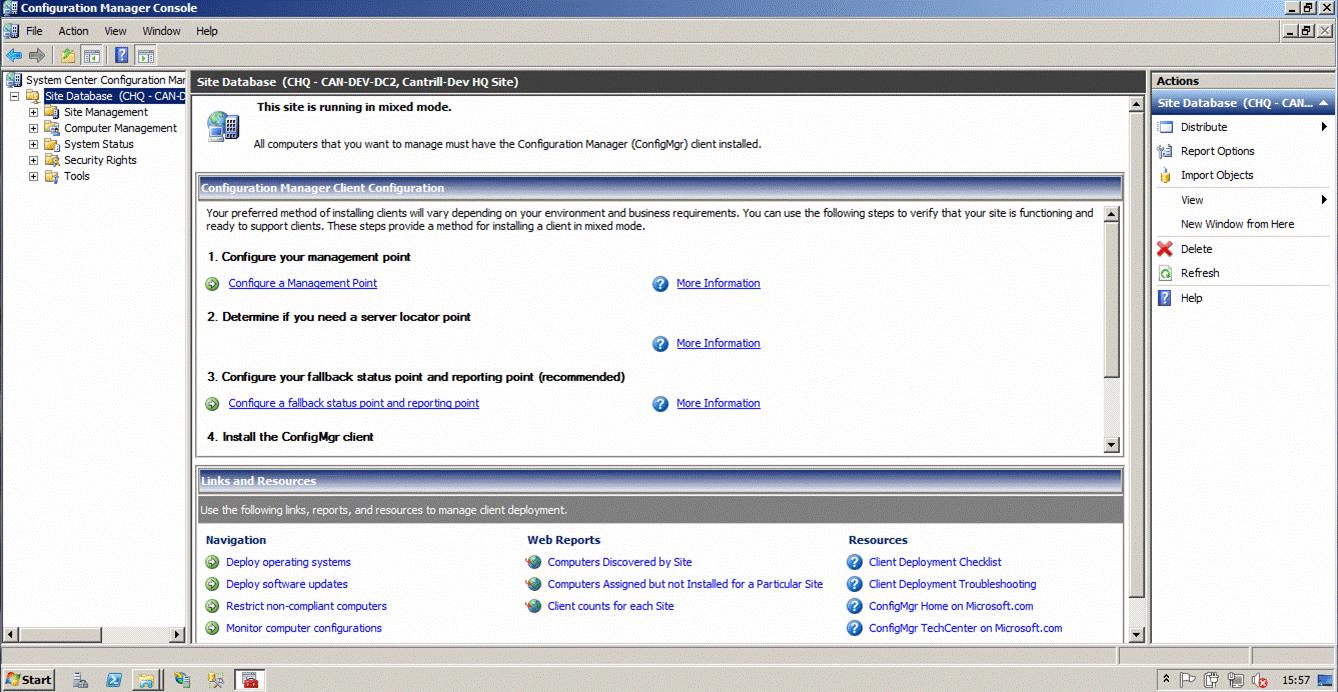This screenshot has height=692, width=1338.
Task: Expand the Site Management tree node
Action: (31, 111)
